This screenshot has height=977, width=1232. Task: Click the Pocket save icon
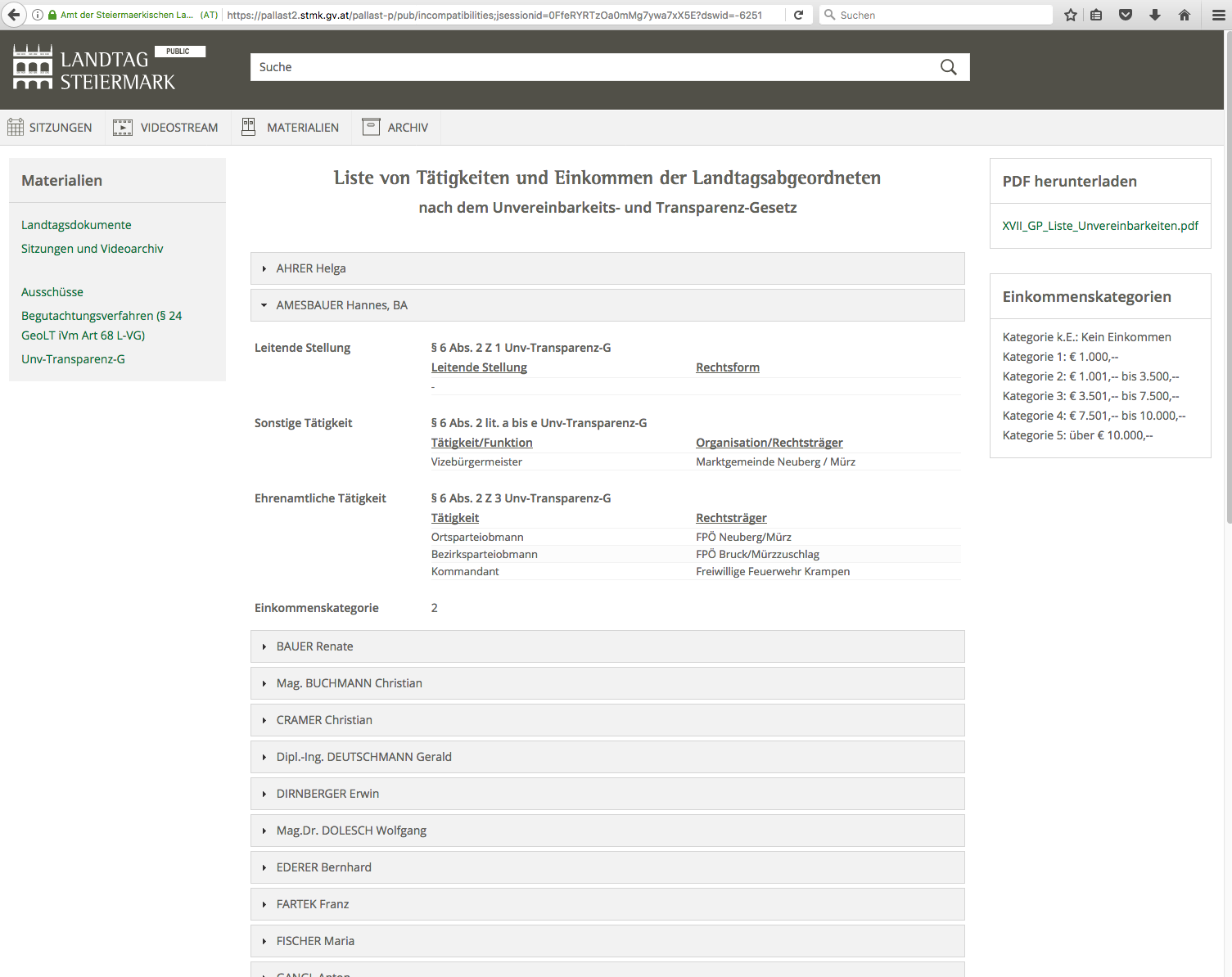pos(1126,15)
